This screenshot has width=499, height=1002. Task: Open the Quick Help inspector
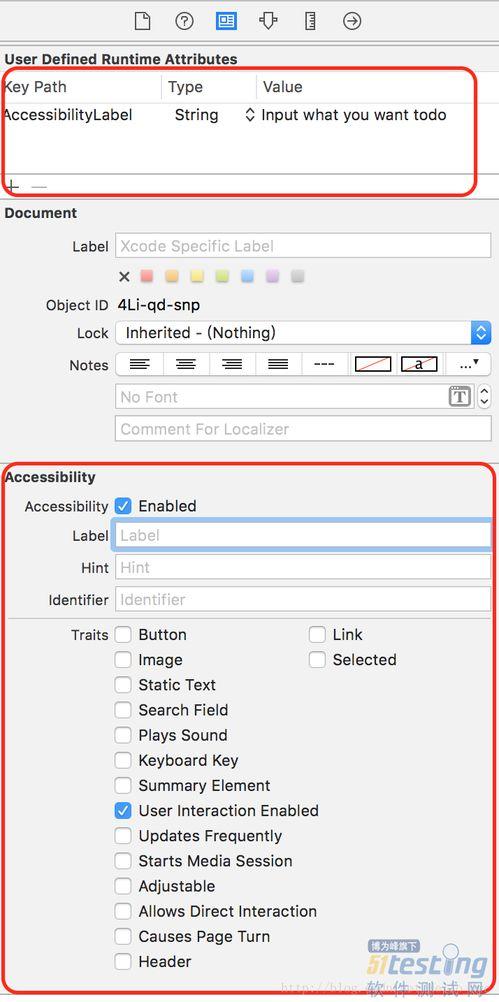coord(184,21)
